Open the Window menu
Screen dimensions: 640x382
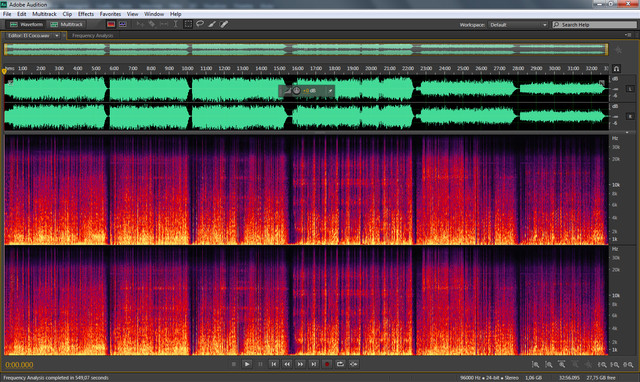tap(154, 14)
